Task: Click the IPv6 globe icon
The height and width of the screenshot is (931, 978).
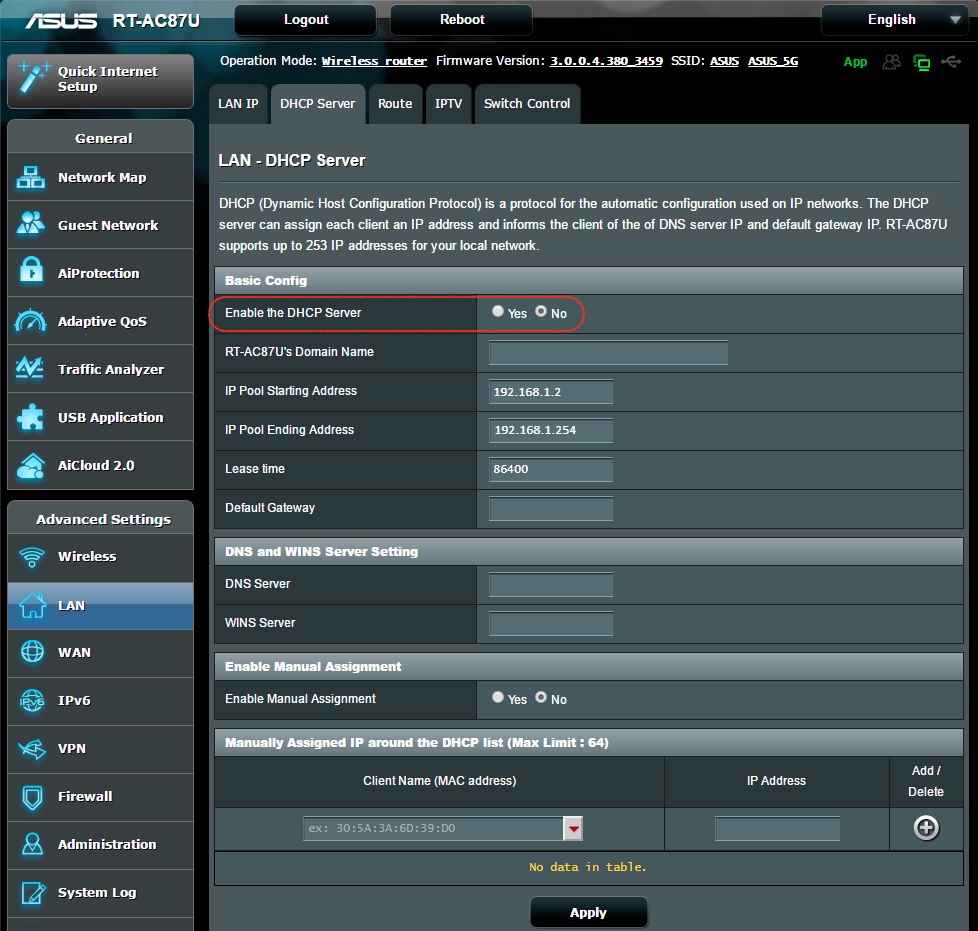Action: point(32,701)
